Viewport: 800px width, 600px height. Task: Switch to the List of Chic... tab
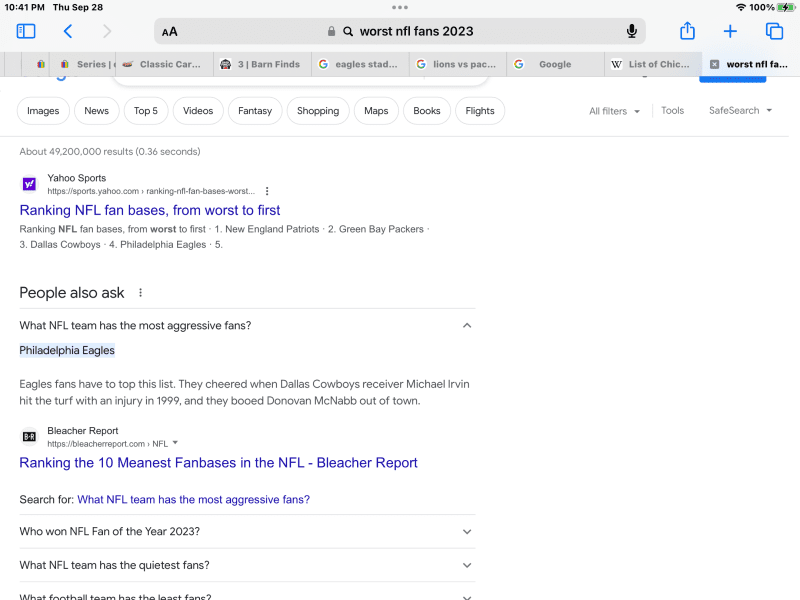pyautogui.click(x=653, y=64)
